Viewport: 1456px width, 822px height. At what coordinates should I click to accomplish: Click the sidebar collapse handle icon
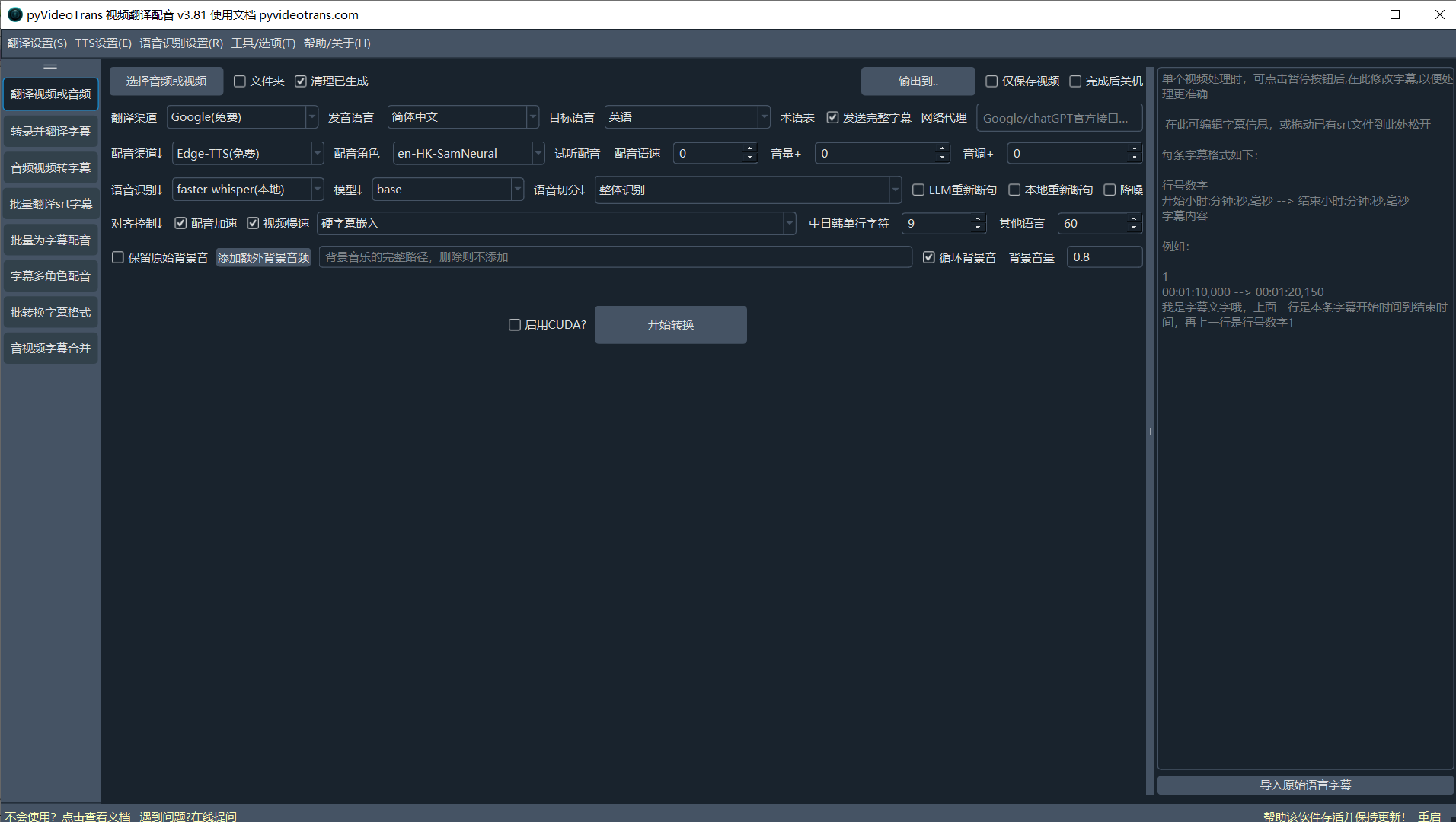pos(50,67)
